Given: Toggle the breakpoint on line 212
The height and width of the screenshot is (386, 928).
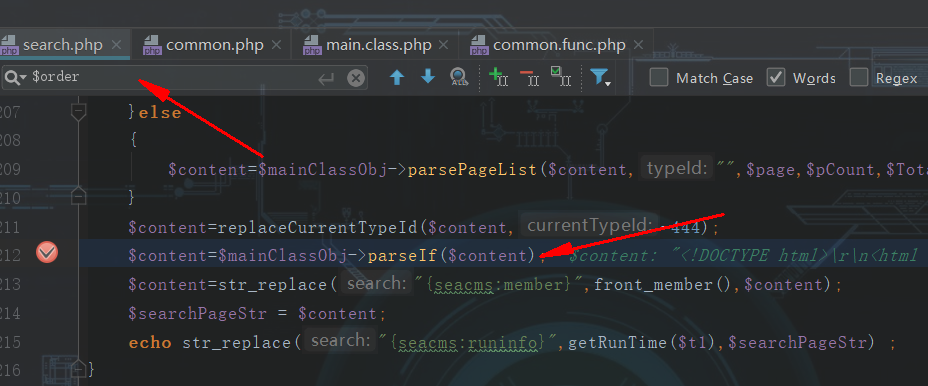Looking at the screenshot, I should point(47,254).
